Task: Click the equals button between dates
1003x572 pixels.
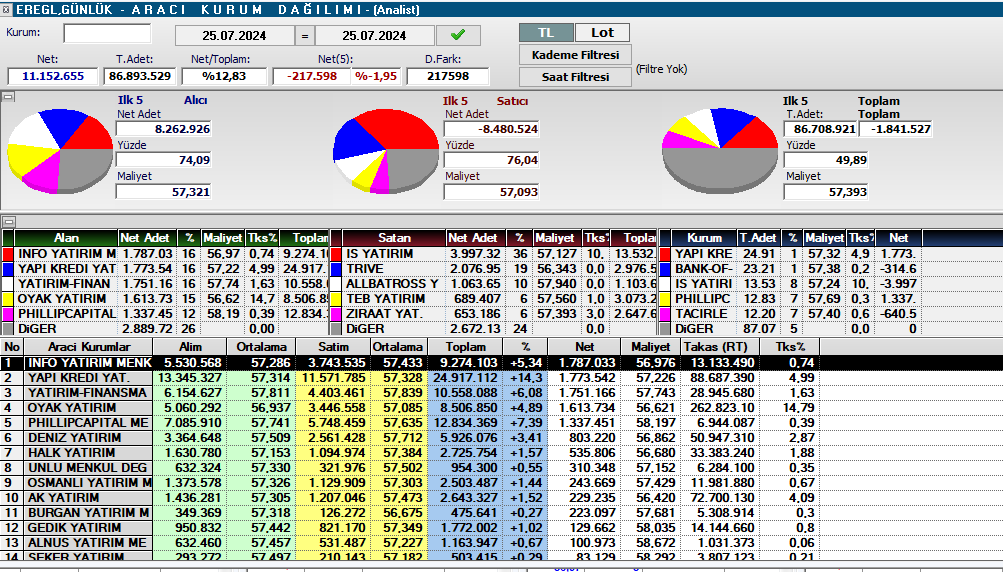Action: tap(304, 36)
